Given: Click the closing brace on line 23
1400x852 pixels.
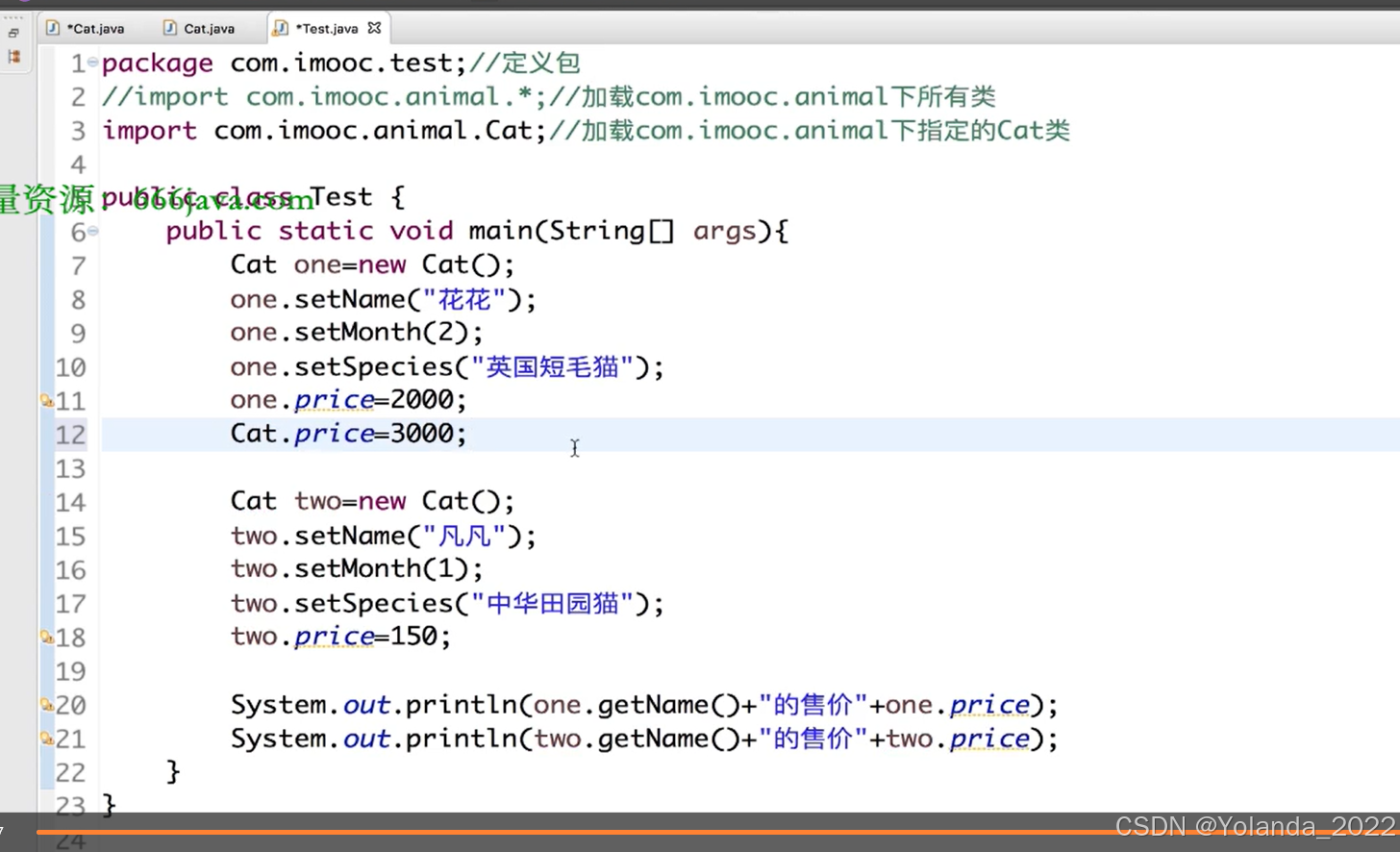Looking at the screenshot, I should pyautogui.click(x=109, y=805).
